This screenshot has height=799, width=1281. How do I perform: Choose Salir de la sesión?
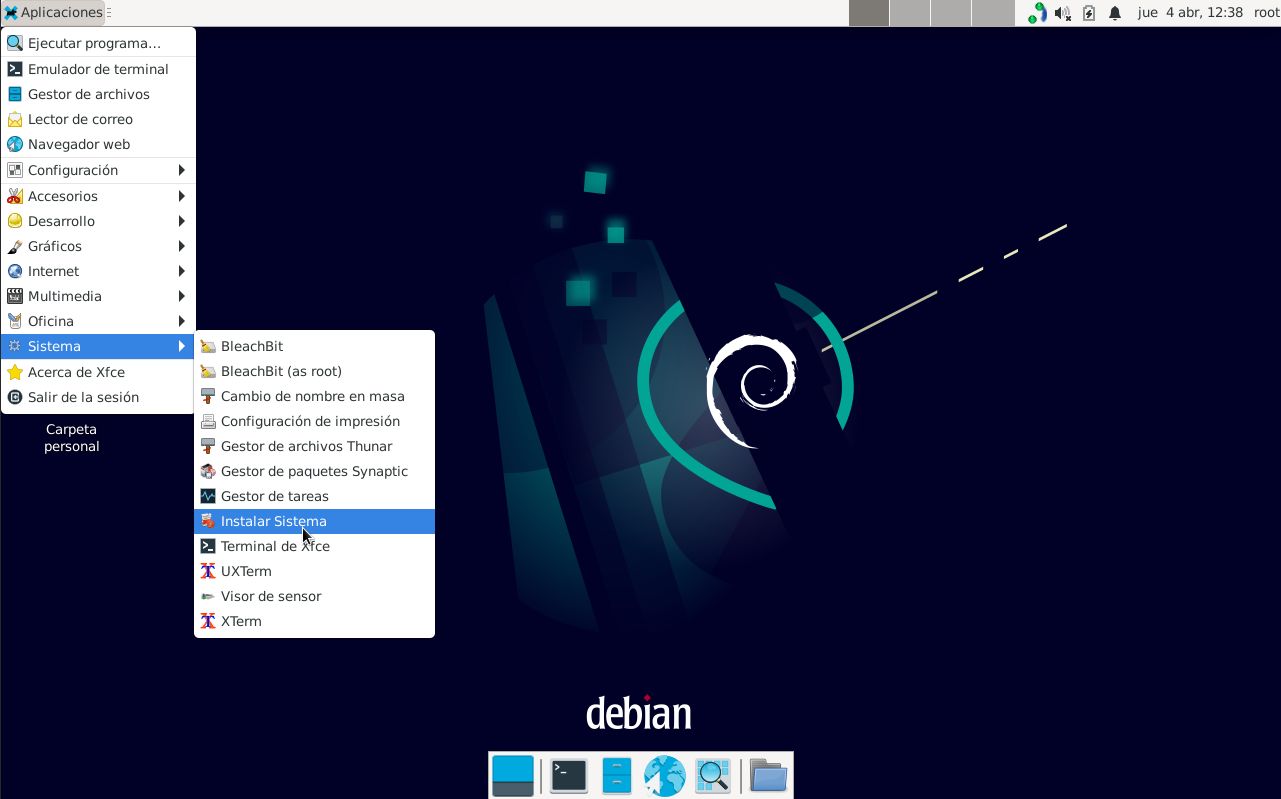coord(83,397)
